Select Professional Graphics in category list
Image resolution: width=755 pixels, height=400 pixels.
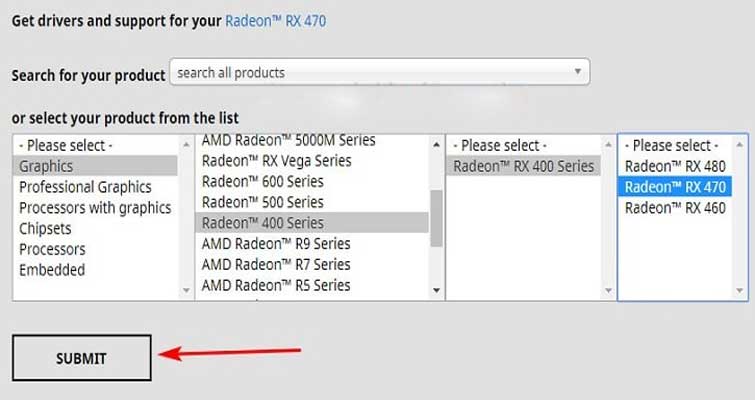click(85, 187)
